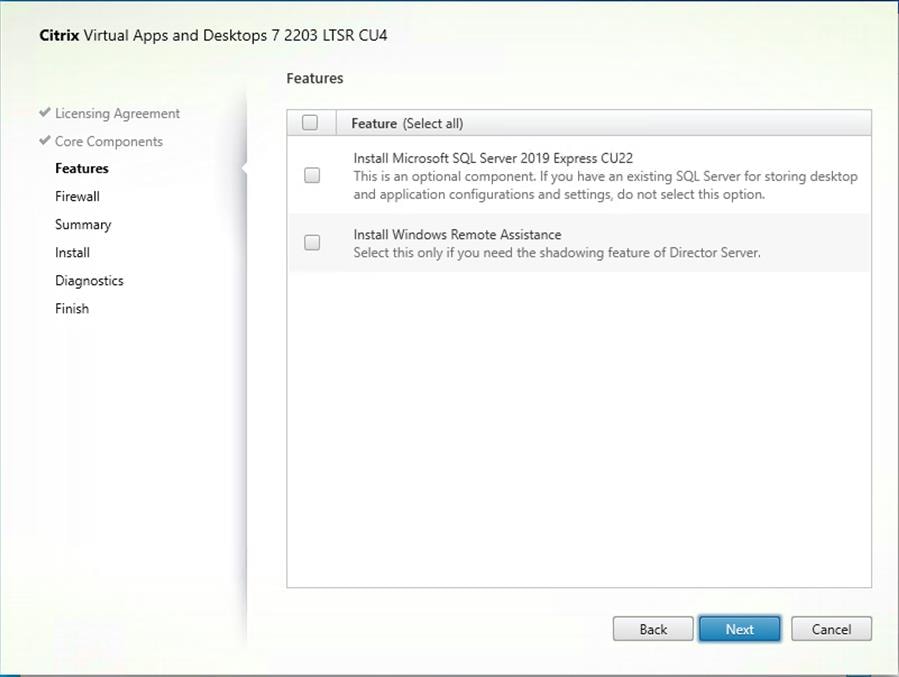Jump to the Finish step

(x=71, y=308)
